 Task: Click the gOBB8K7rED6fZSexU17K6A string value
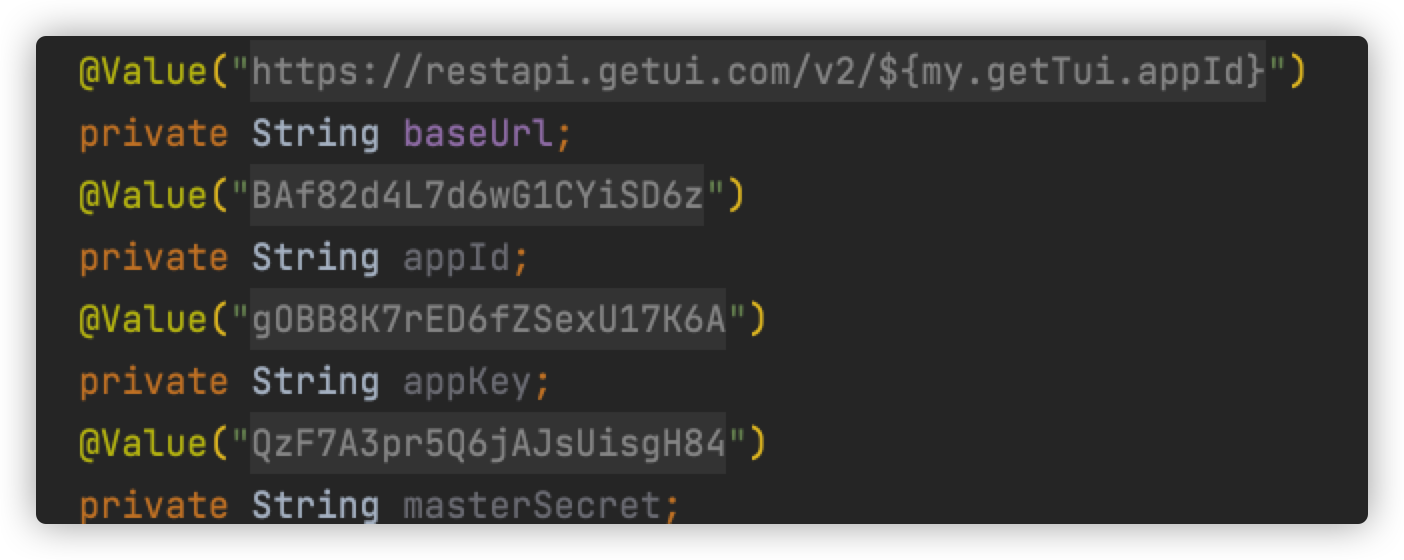(x=488, y=320)
